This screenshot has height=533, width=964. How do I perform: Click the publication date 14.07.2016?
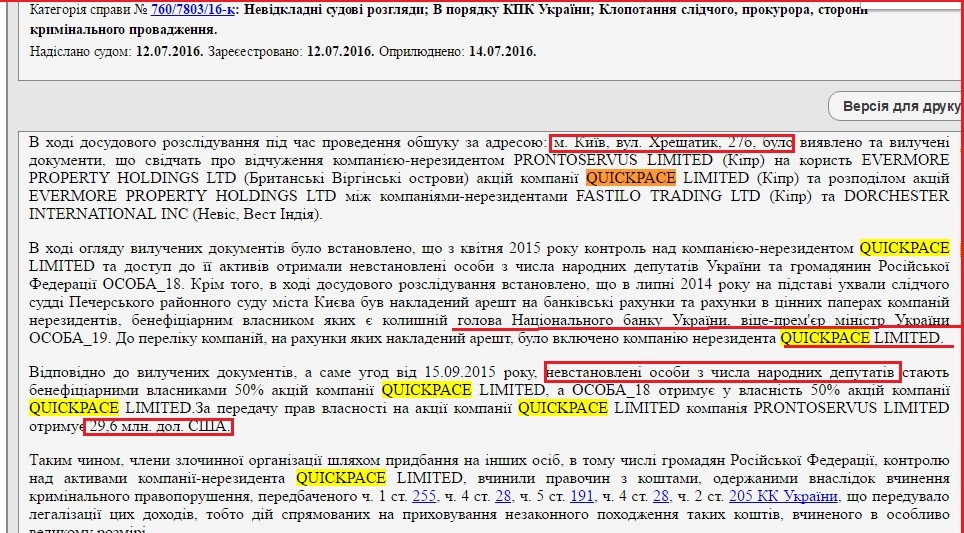coord(502,52)
